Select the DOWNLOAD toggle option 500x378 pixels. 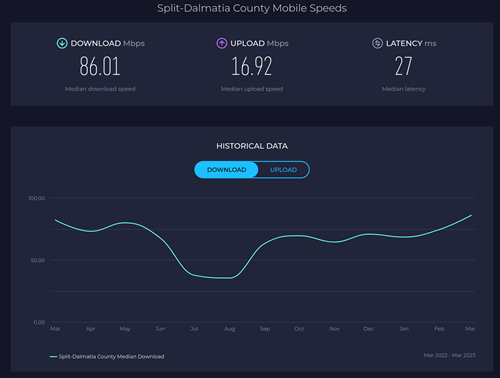pos(226,170)
